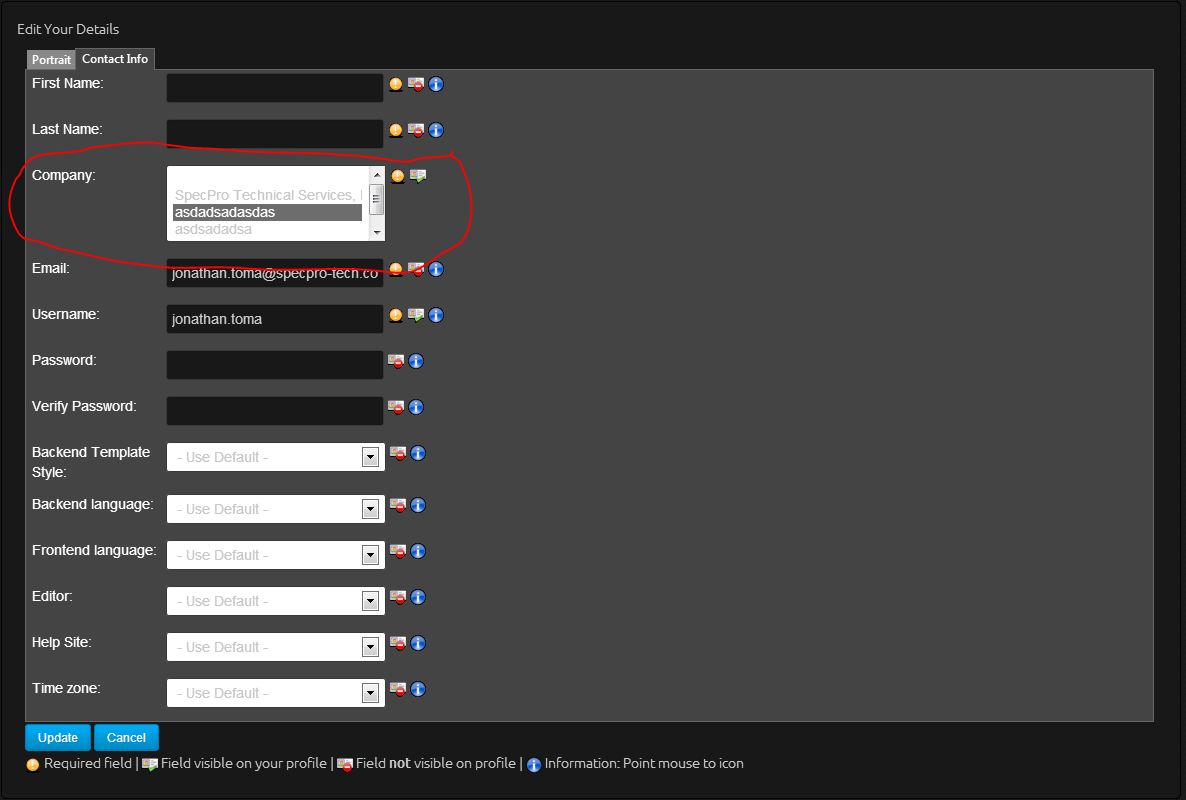Screen dimensions: 1186x800
Task: Switch to the Portrait tab
Action: [51, 60]
